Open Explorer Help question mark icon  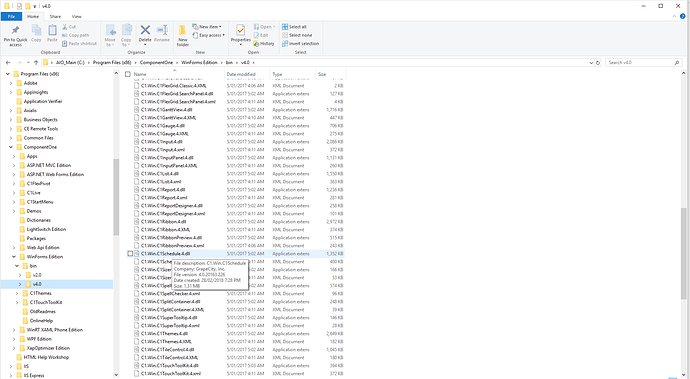(x=683, y=16)
